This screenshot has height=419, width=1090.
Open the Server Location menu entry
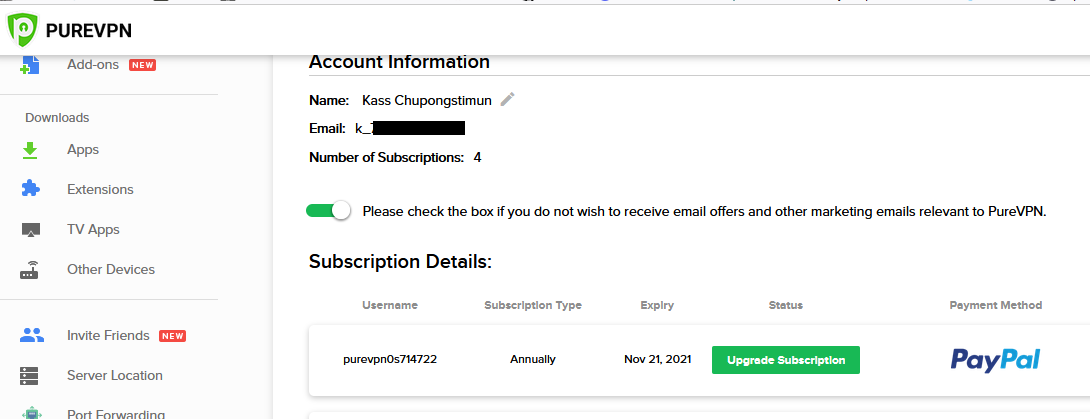[x=115, y=375]
